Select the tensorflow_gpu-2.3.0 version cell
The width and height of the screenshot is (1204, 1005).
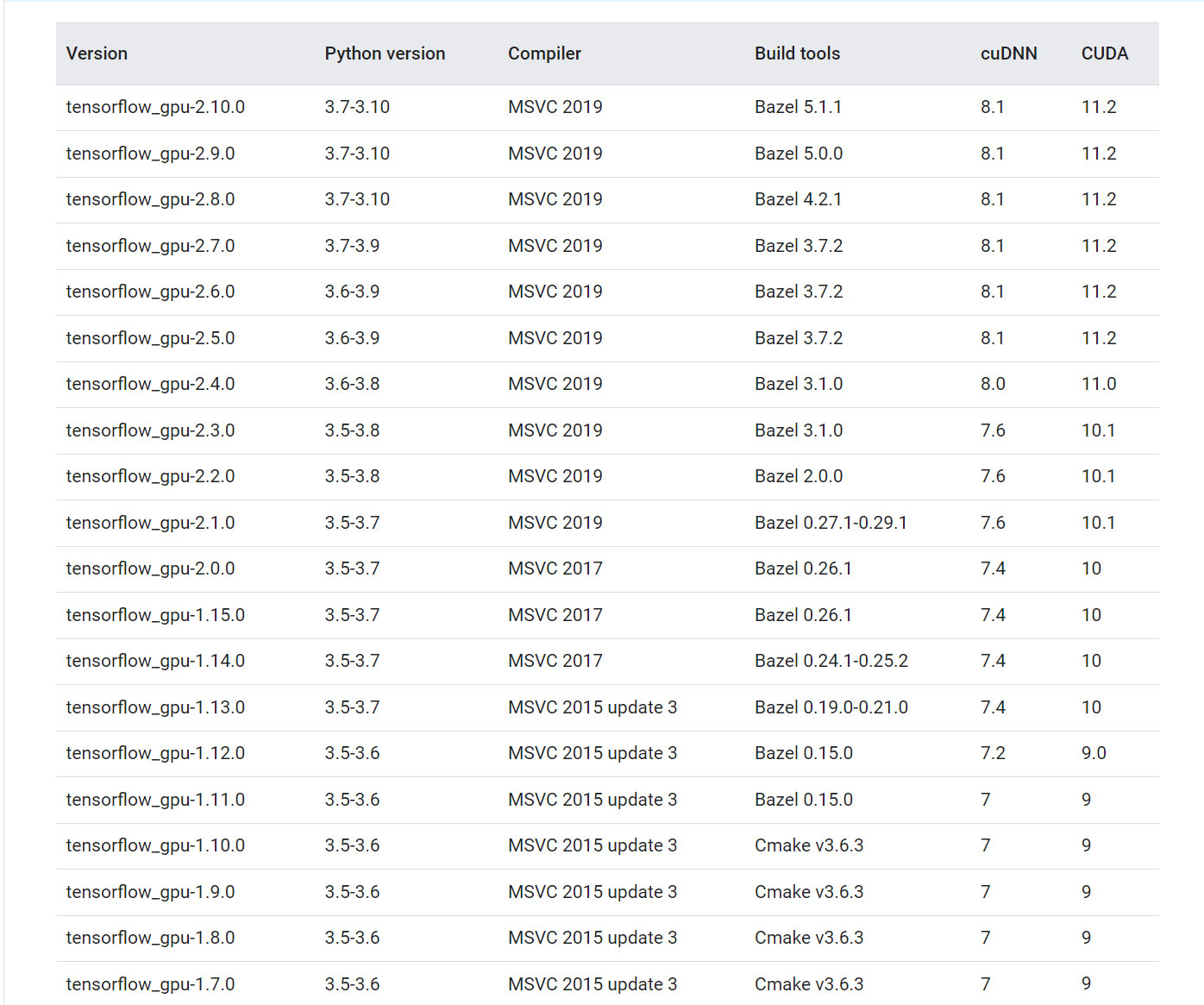[x=150, y=430]
